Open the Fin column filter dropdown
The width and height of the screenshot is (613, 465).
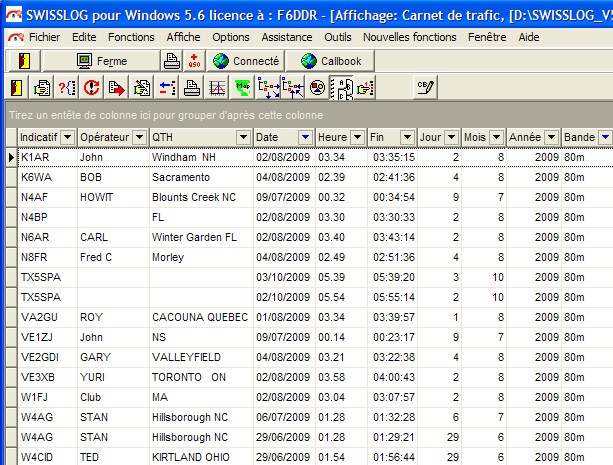click(407, 137)
